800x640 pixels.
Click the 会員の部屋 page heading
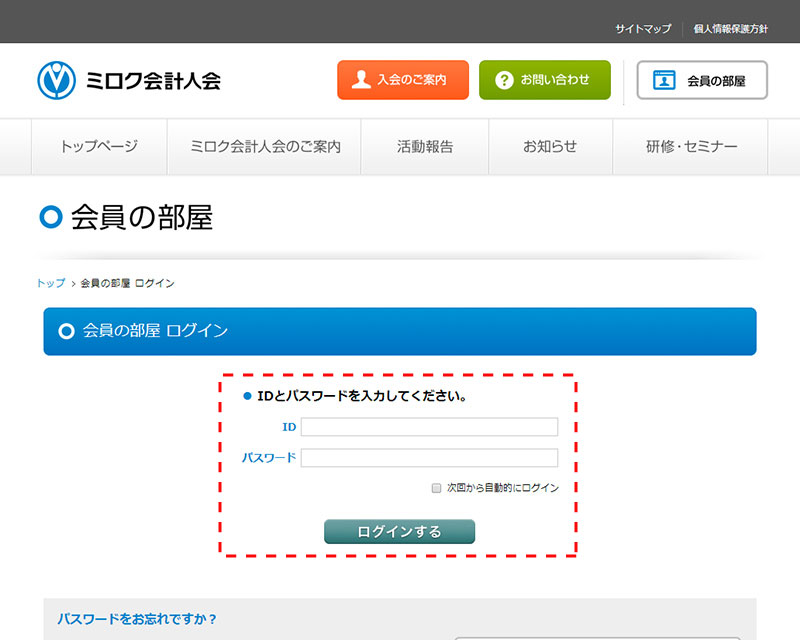point(141,217)
